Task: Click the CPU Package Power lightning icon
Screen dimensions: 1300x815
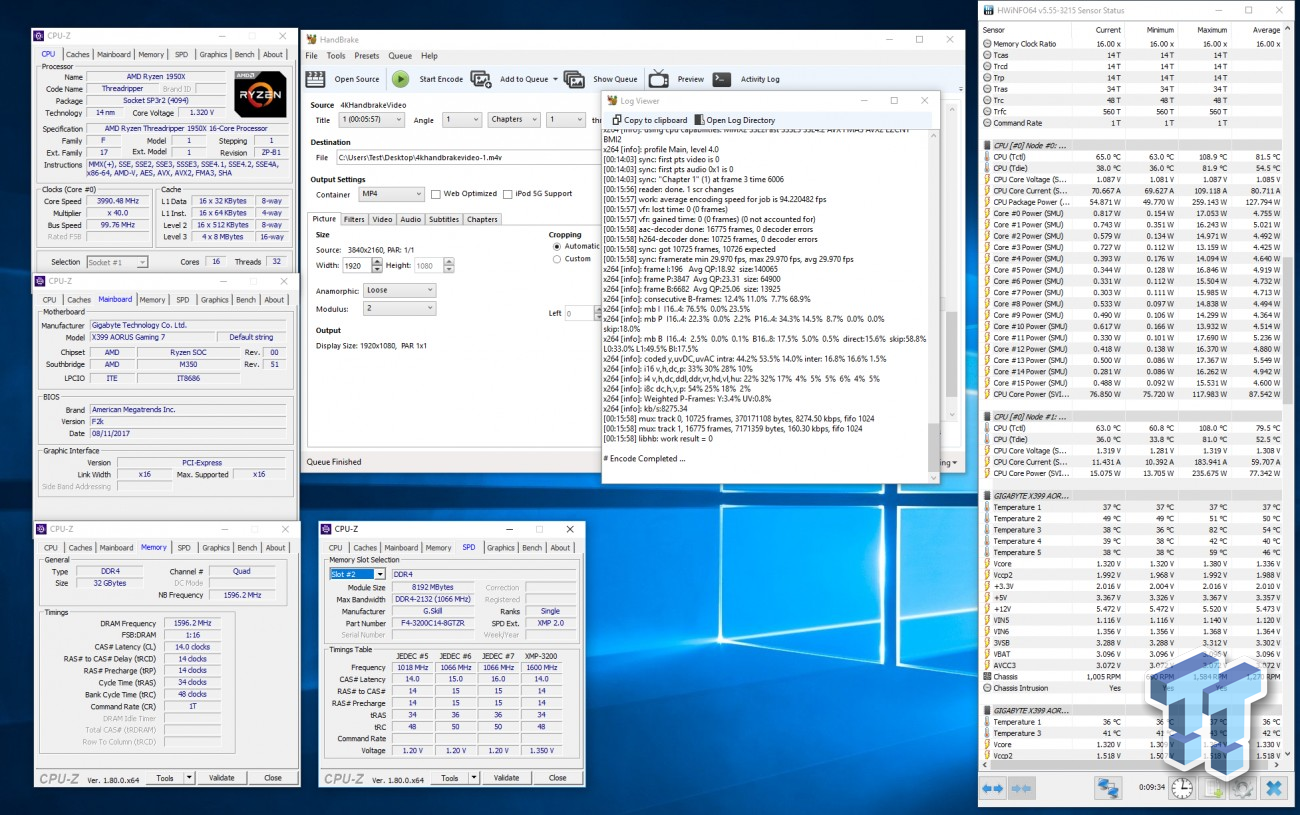Action: tap(987, 202)
